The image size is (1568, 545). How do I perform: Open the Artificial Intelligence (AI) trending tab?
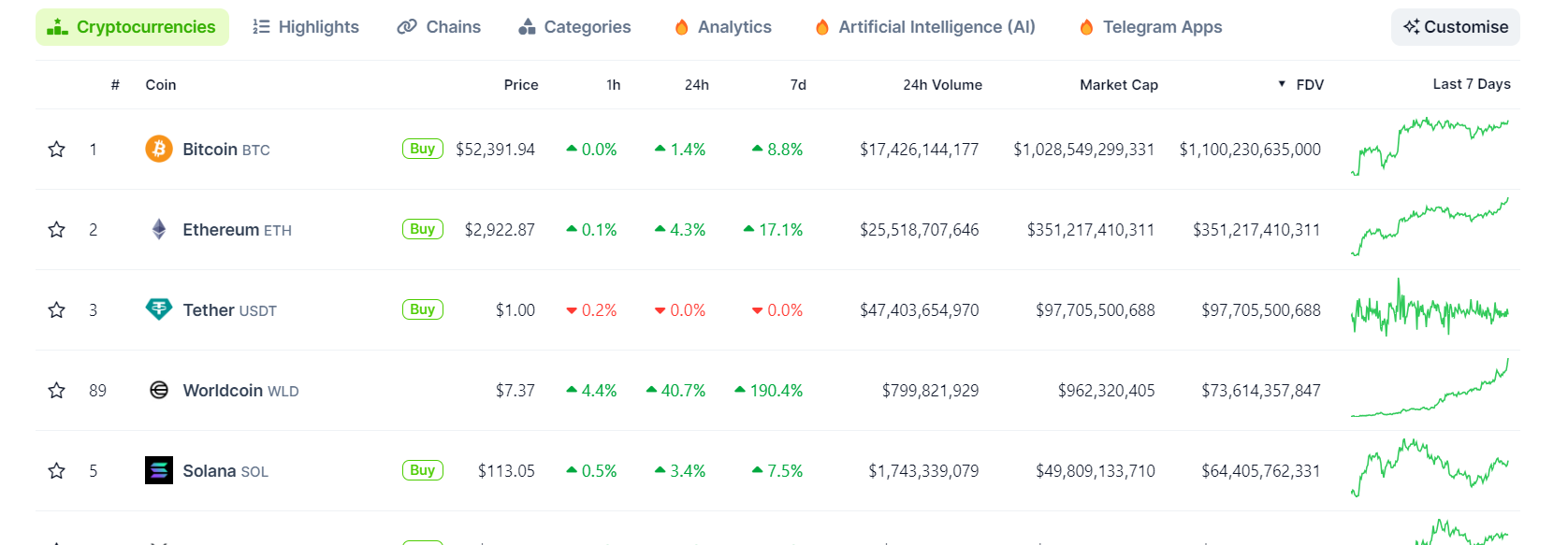pos(924,27)
